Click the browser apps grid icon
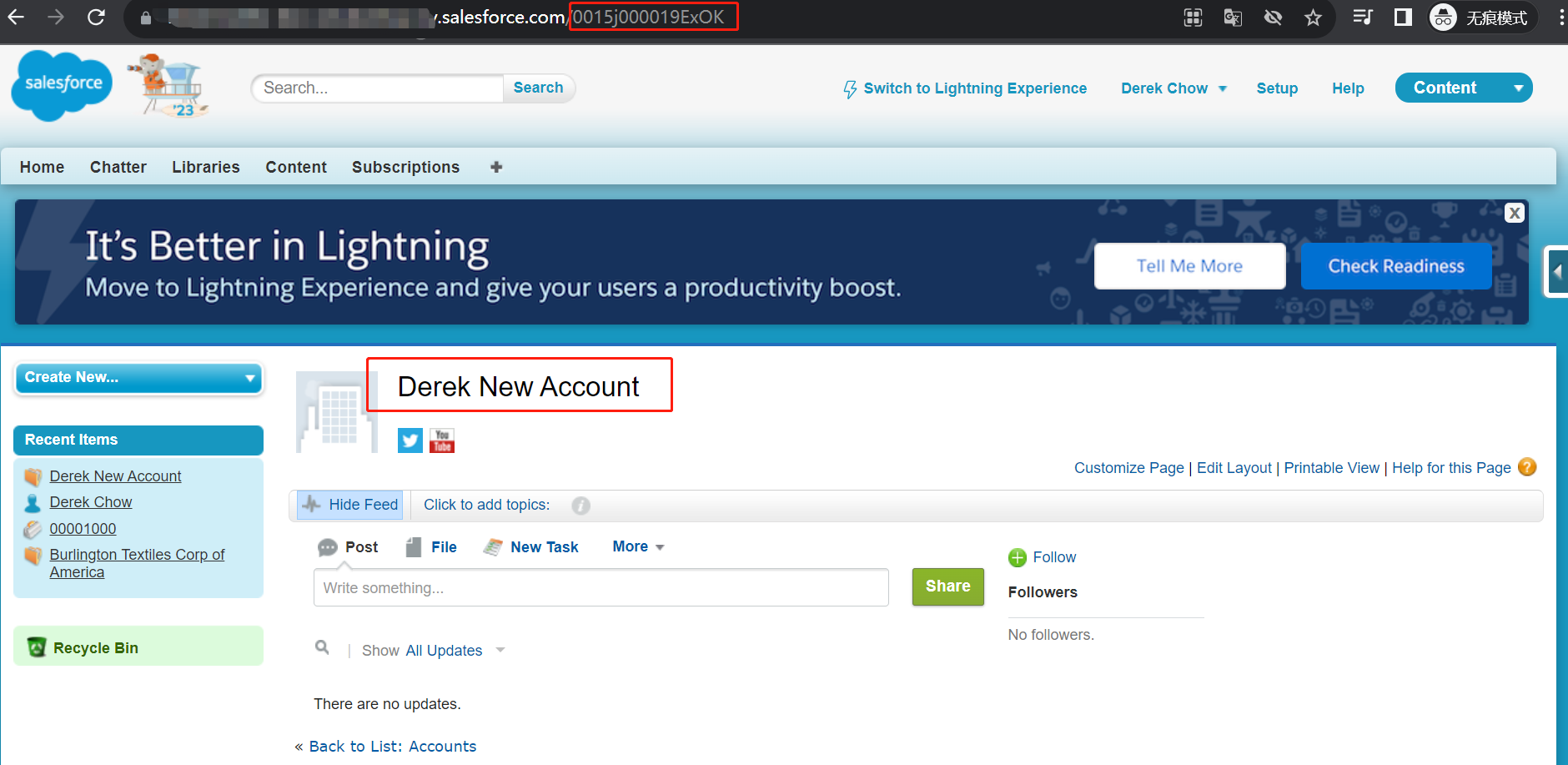The image size is (1568, 765). [x=1193, y=18]
